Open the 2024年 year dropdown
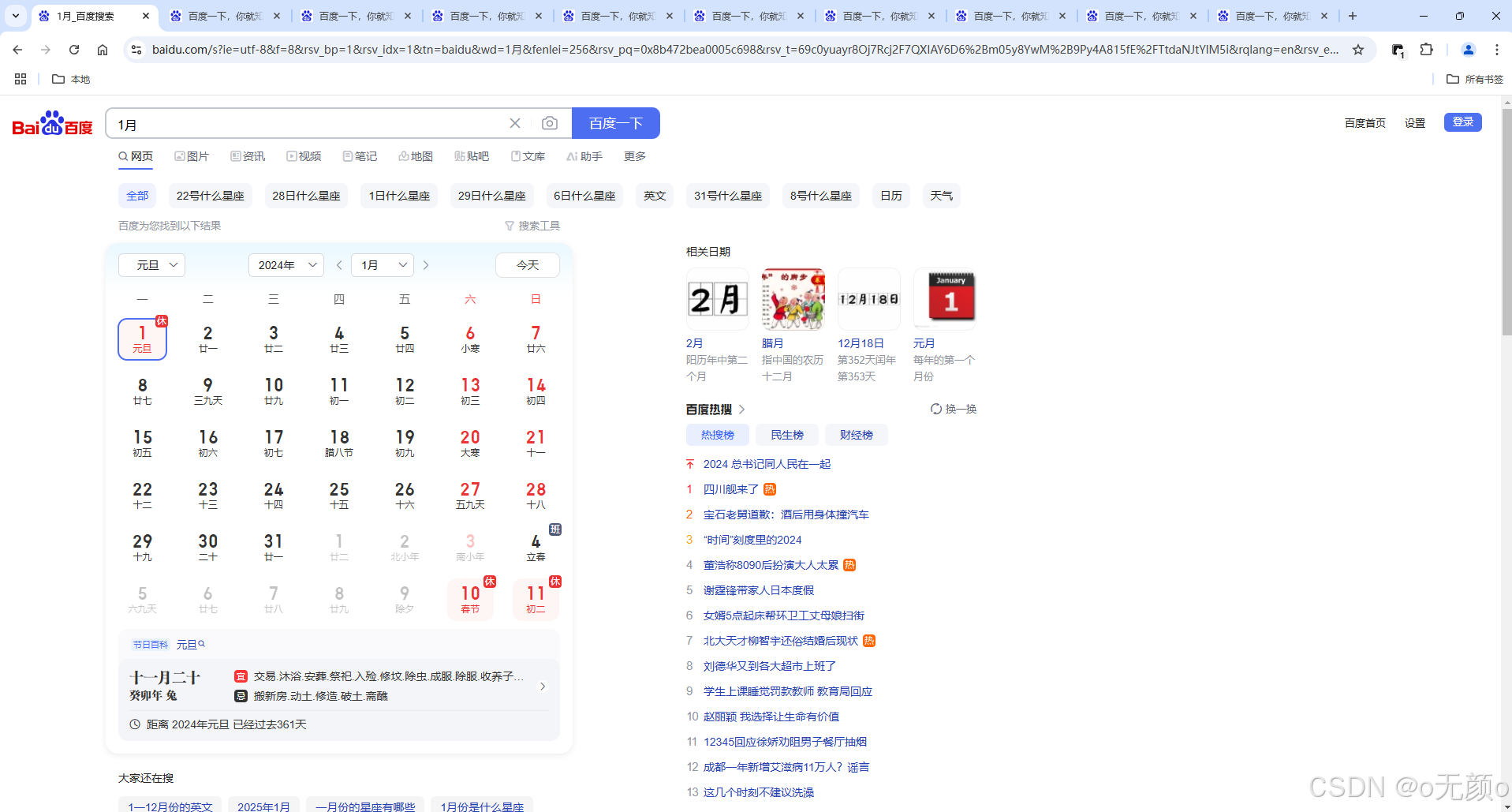The image size is (1512, 812). click(x=286, y=265)
